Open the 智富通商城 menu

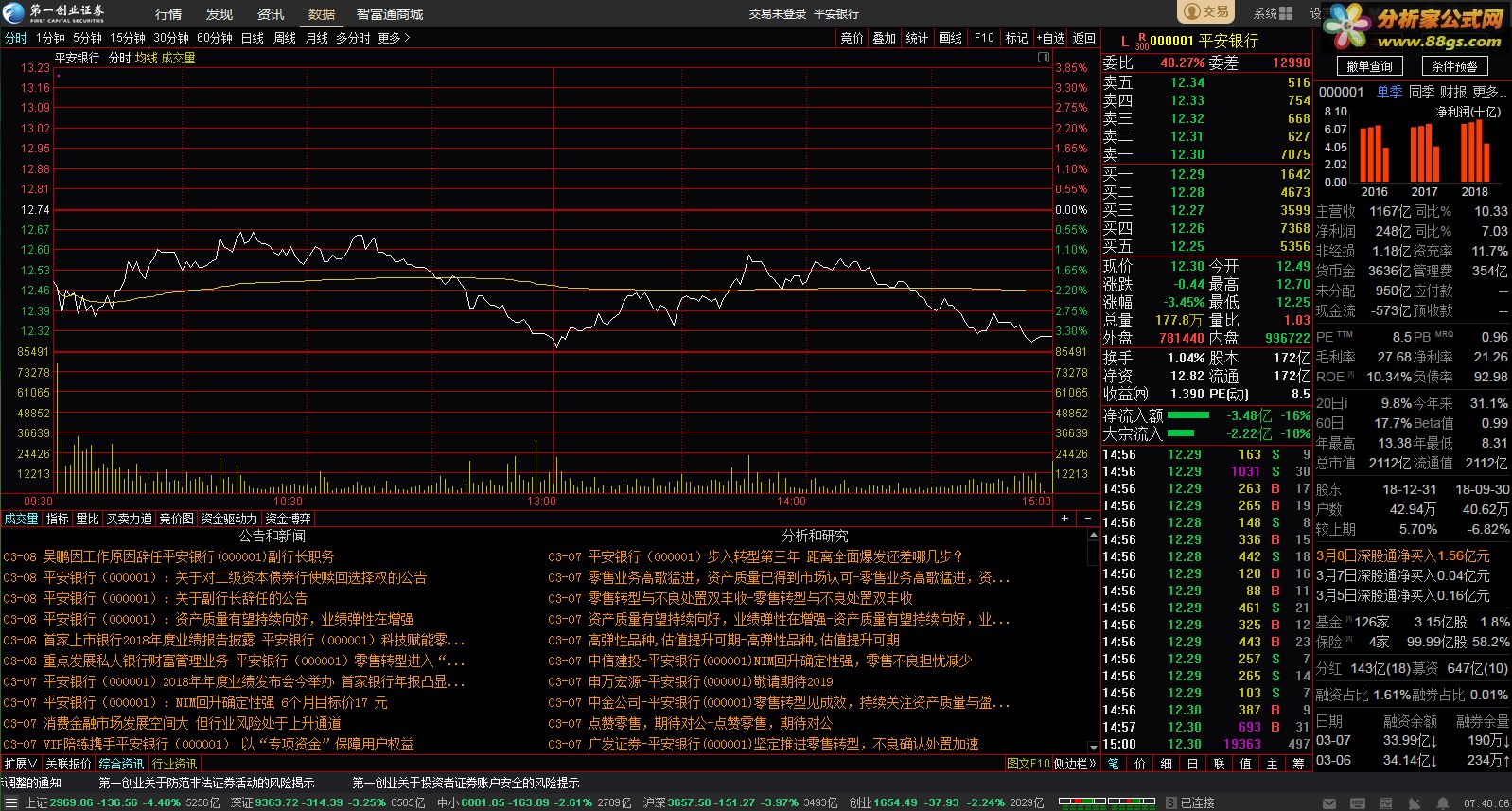(390, 14)
